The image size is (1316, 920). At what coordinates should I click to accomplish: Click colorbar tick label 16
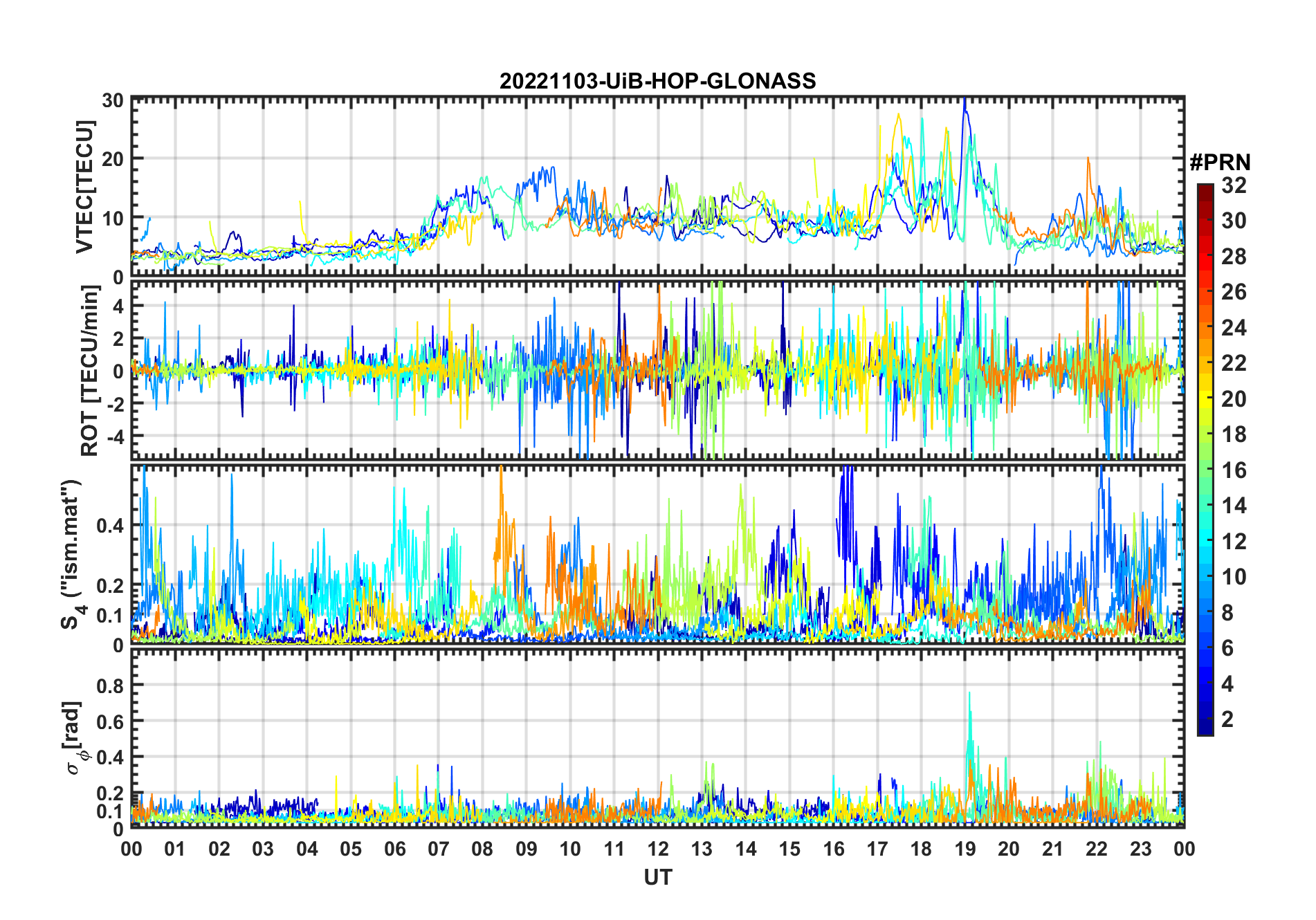tap(1234, 470)
